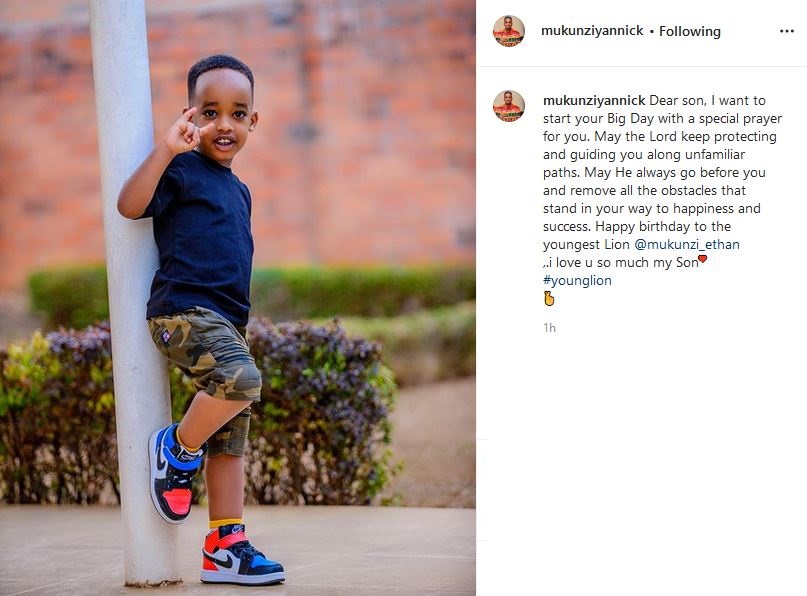Image resolution: width=807 pixels, height=596 pixels.
Task: Open the 1h timestamp under the caption
Action: tap(549, 328)
